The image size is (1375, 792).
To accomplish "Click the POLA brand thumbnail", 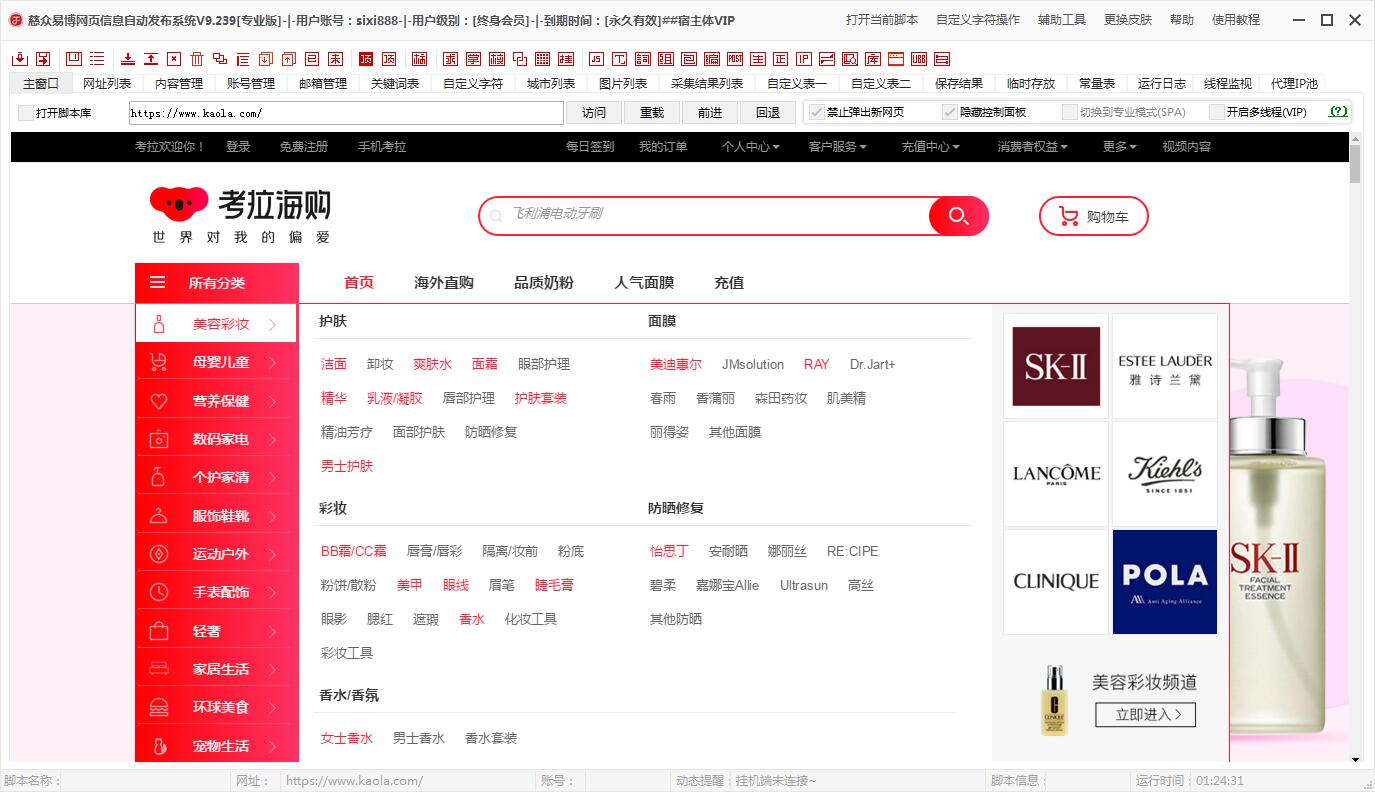I will point(1165,582).
